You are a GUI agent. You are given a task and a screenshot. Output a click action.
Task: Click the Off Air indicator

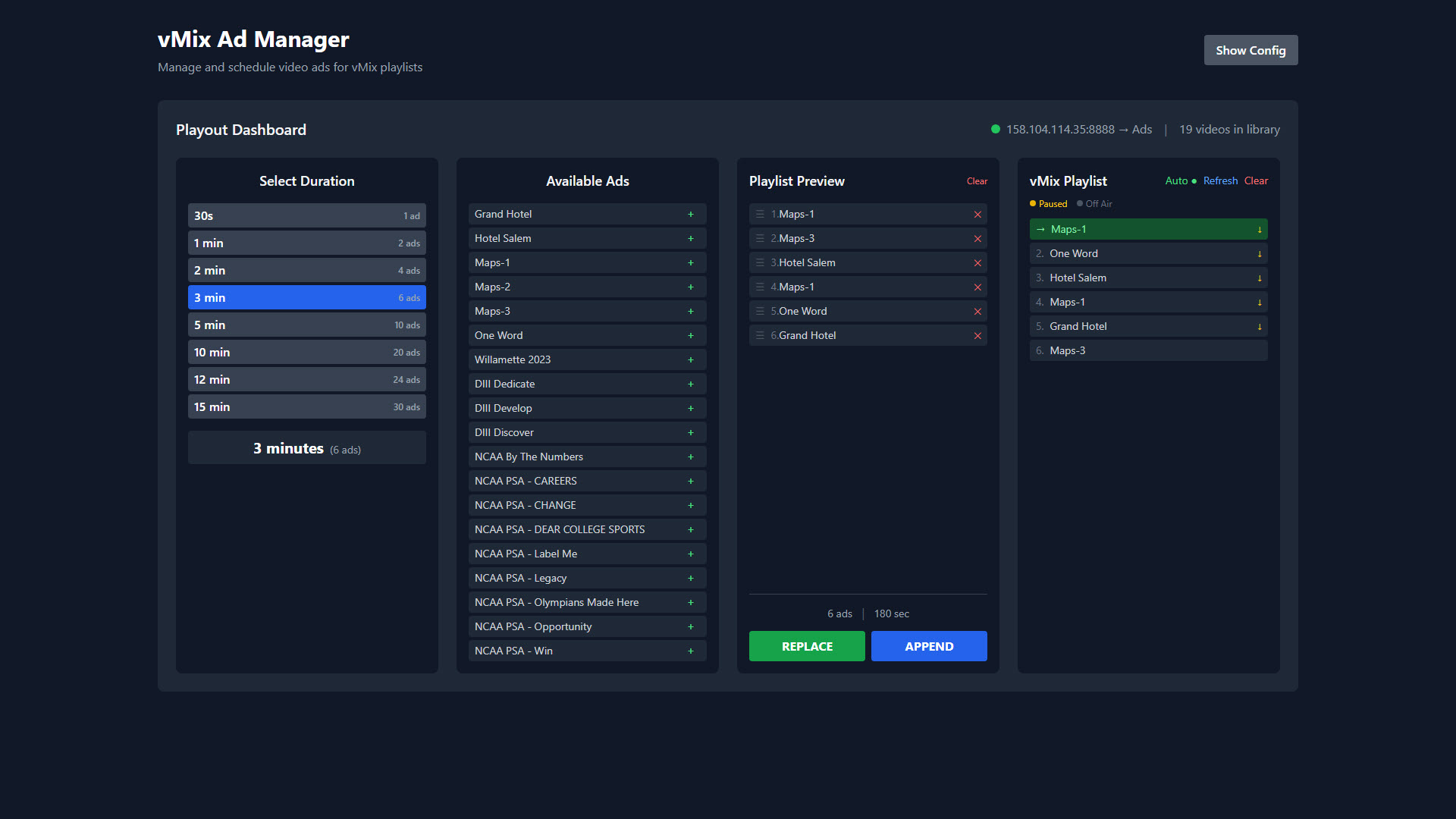pos(1094,203)
